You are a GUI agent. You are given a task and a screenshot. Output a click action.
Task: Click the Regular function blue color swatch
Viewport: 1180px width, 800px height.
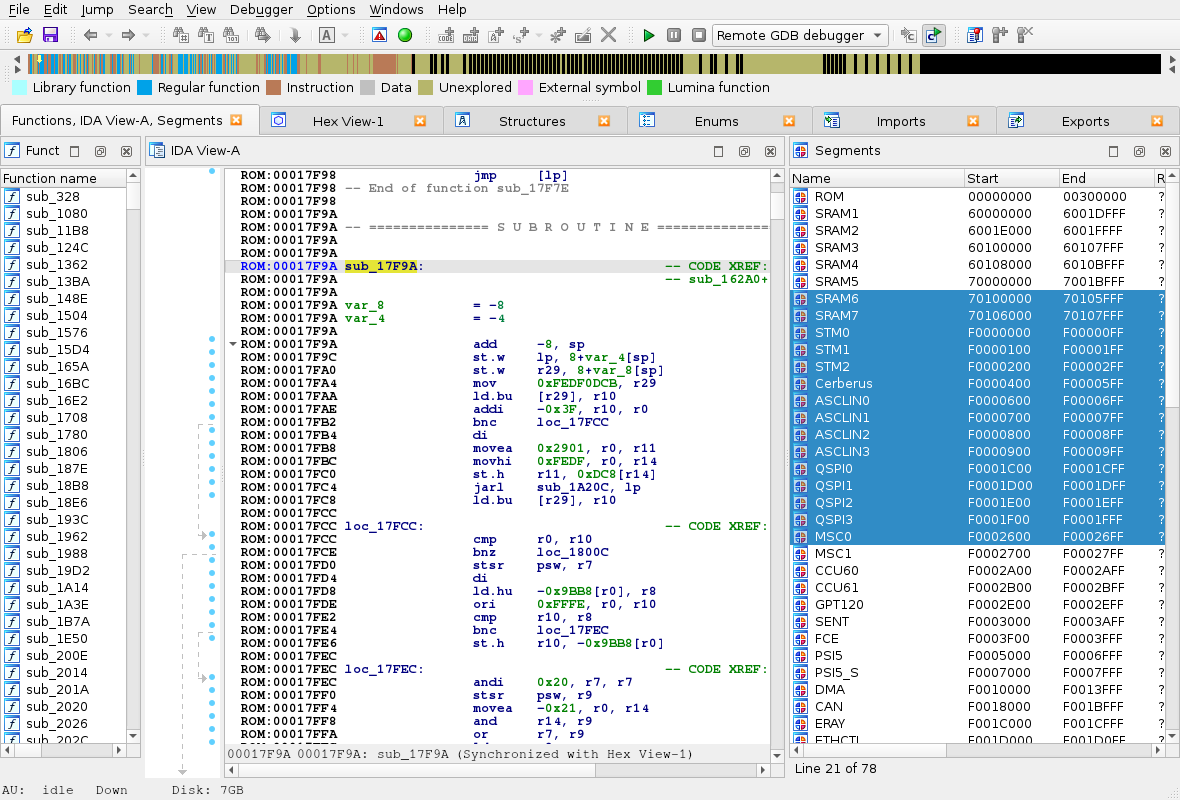click(144, 88)
